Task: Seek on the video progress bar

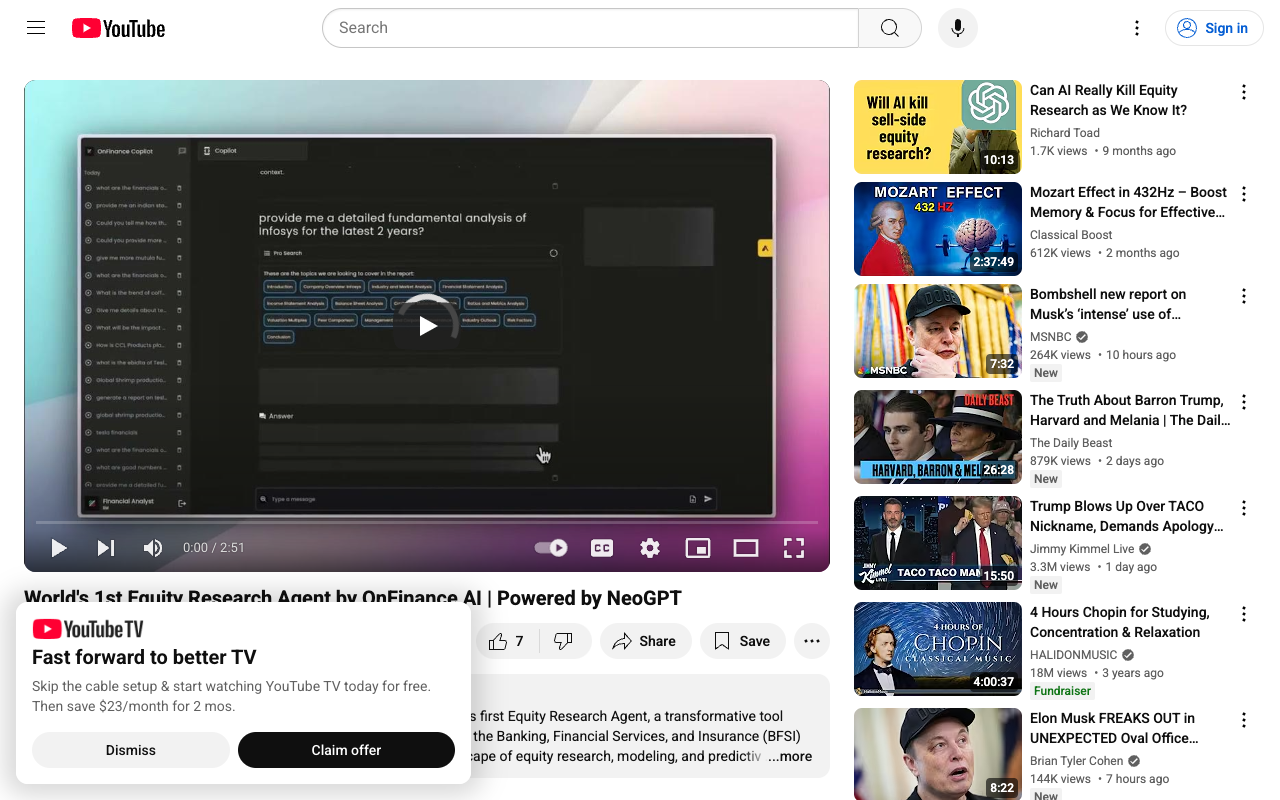Action: click(427, 522)
